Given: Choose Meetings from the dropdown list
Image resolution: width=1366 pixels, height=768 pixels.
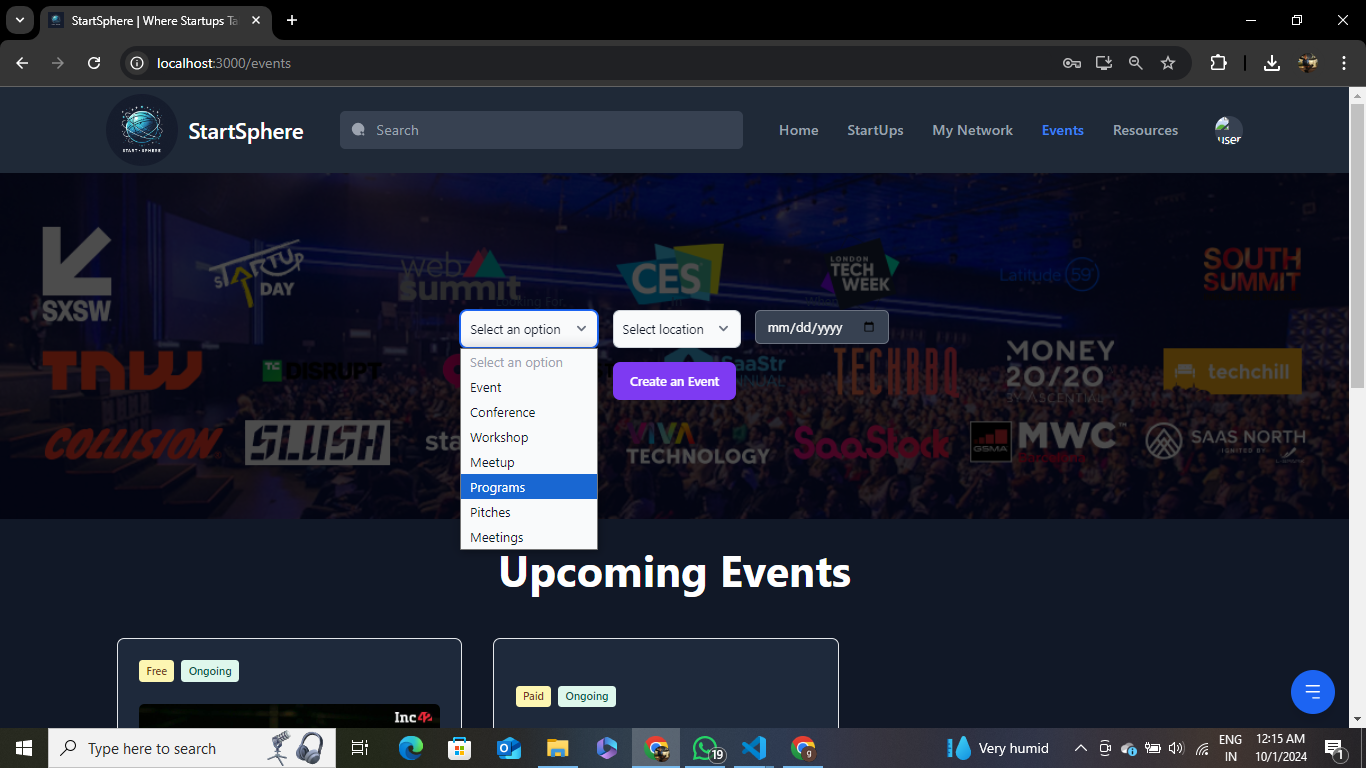Looking at the screenshot, I should (x=529, y=537).
